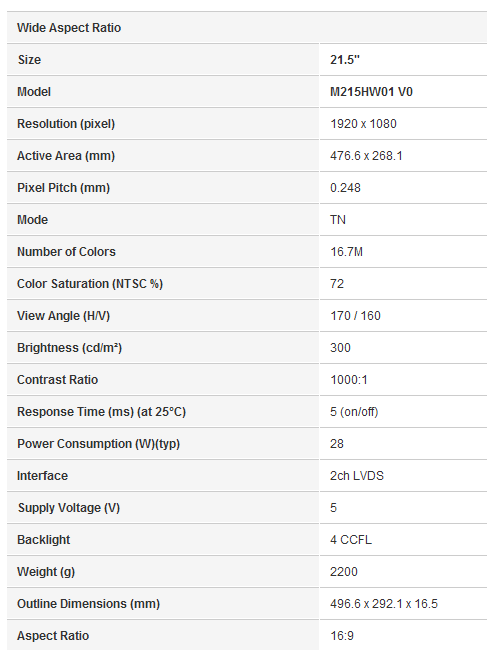Click Weight value 2200
Screen dimensions: 487x658
tap(344, 572)
